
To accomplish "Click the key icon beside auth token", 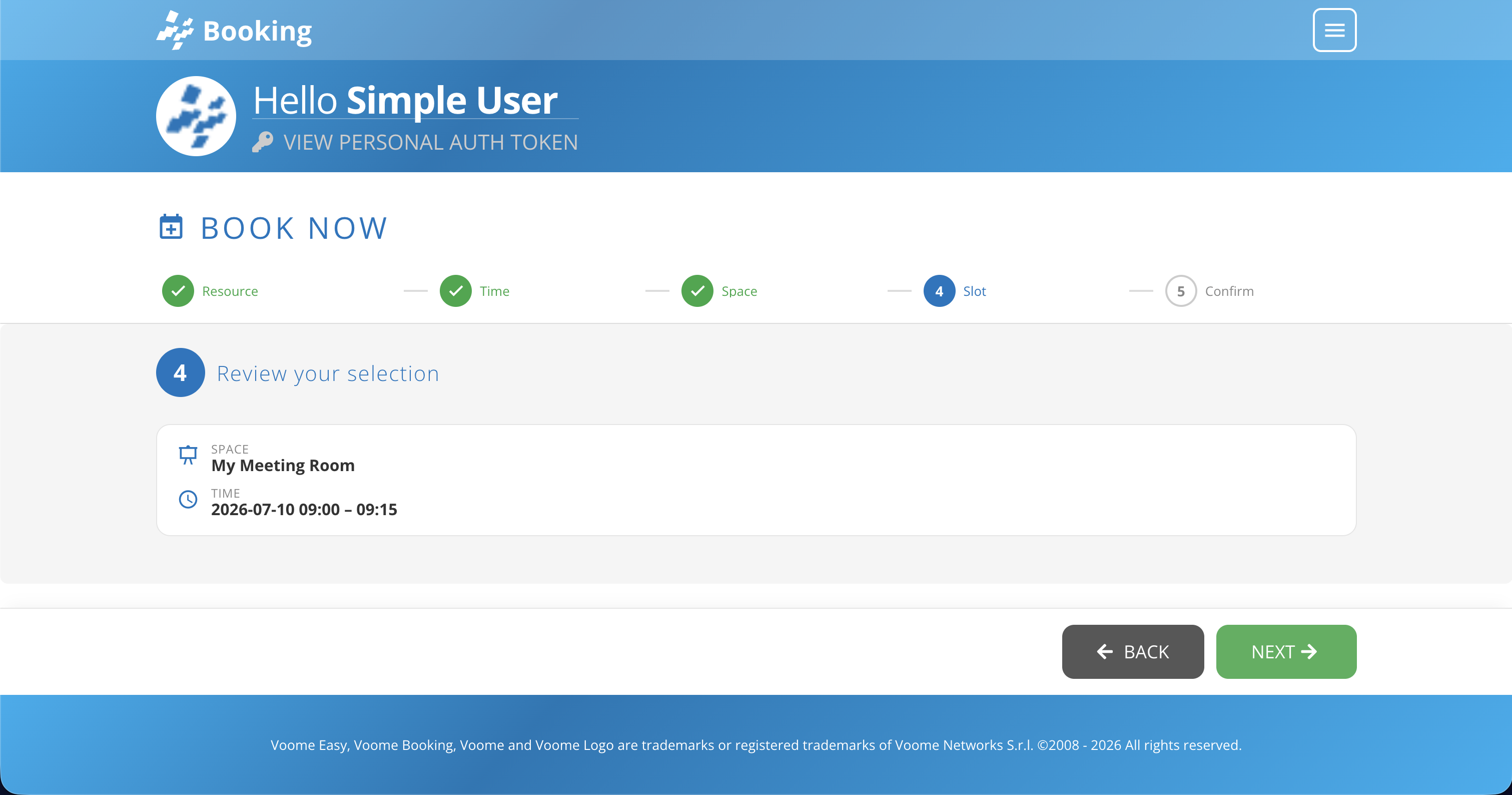I will tap(263, 142).
